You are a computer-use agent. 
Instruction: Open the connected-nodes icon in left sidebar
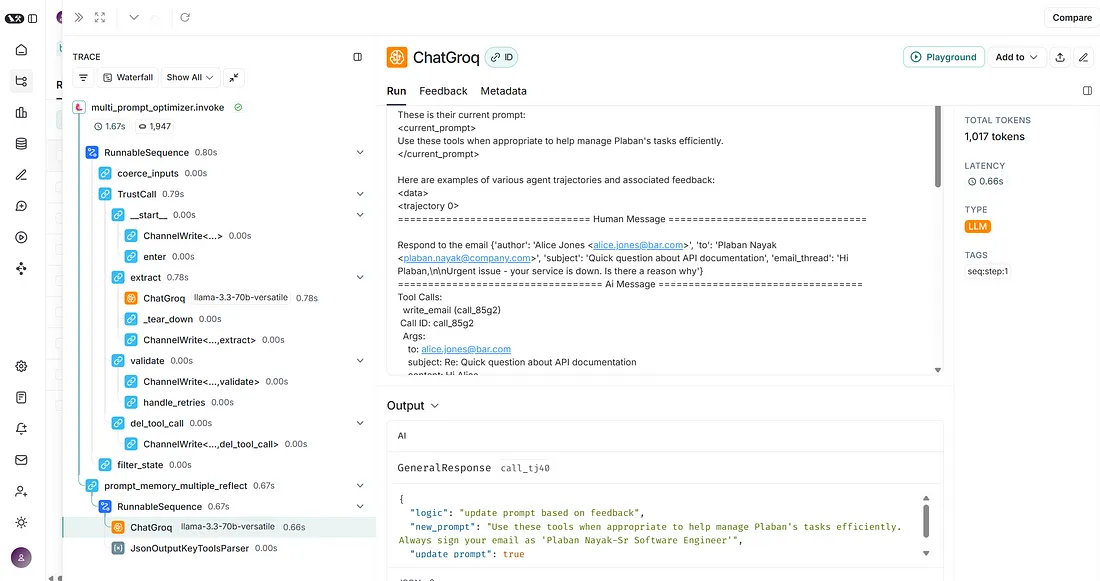[x=21, y=269]
